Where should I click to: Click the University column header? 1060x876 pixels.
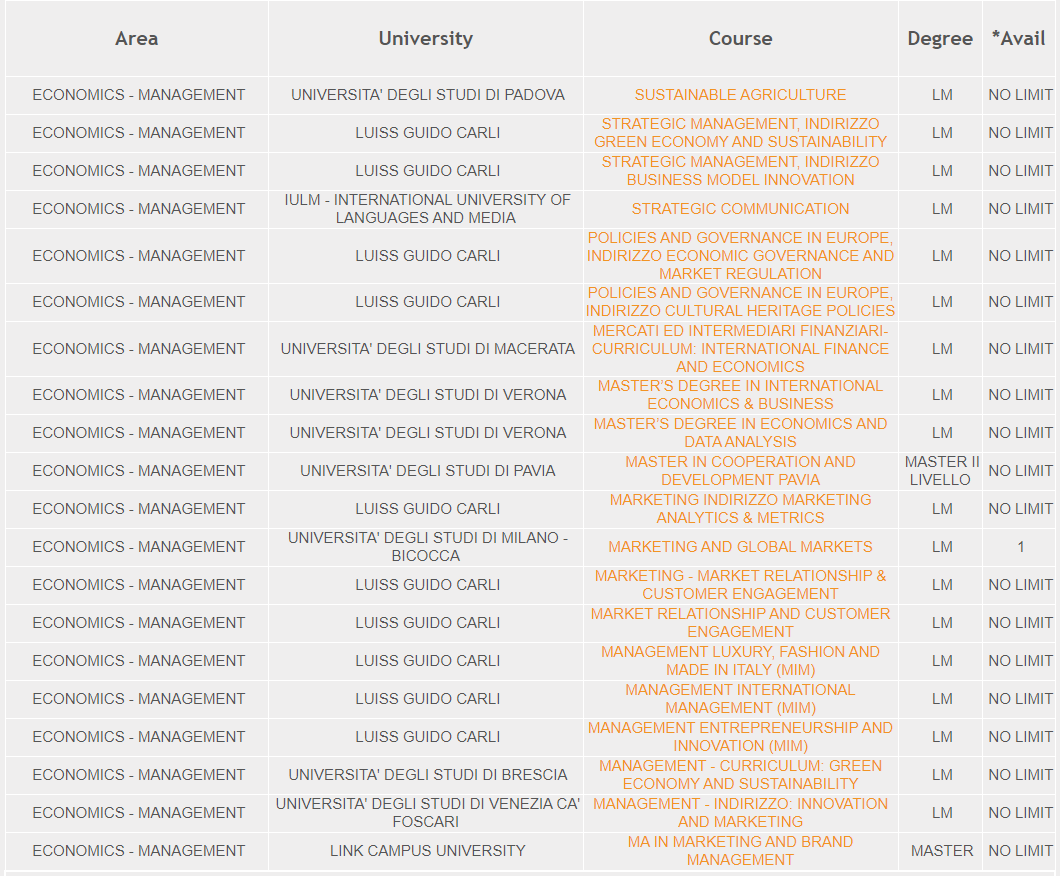click(x=426, y=39)
